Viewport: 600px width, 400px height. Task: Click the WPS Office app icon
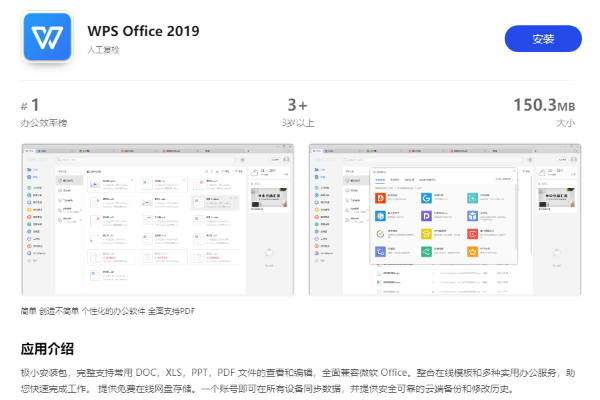47,37
